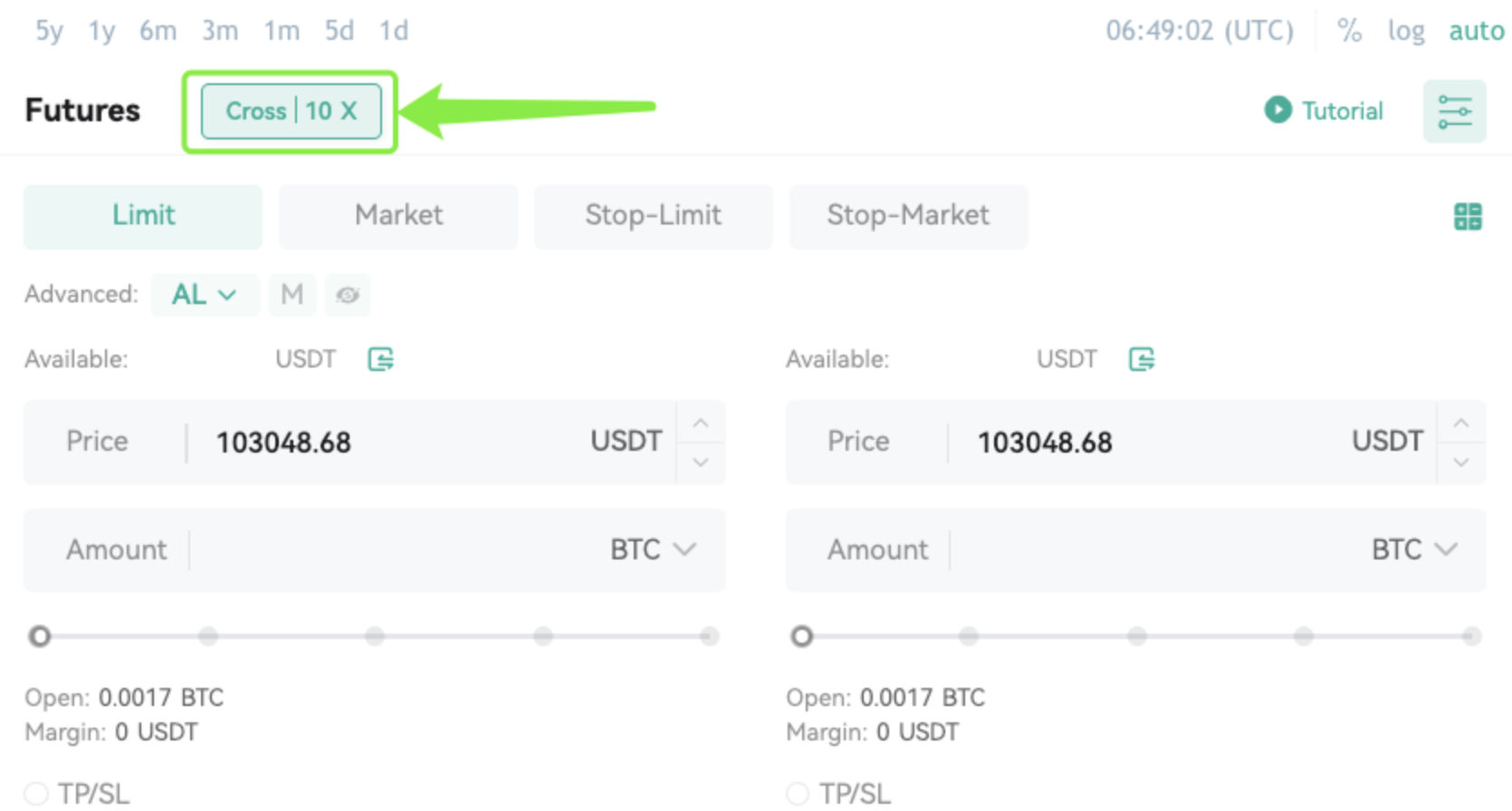Open left Amount BTC unit dropdown

pyautogui.click(x=652, y=549)
